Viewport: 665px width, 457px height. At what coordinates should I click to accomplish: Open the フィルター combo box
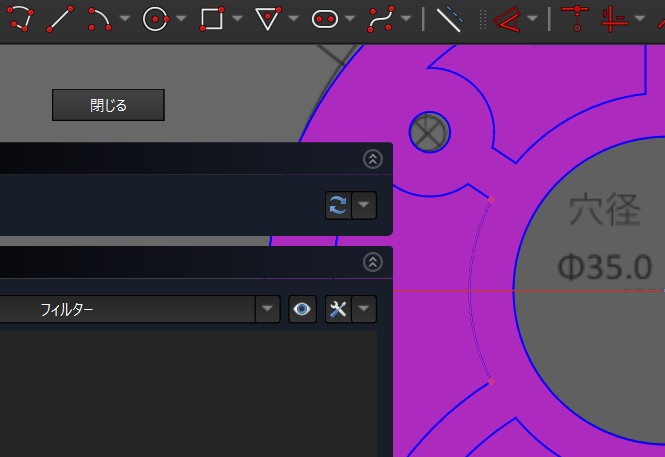coord(140,309)
